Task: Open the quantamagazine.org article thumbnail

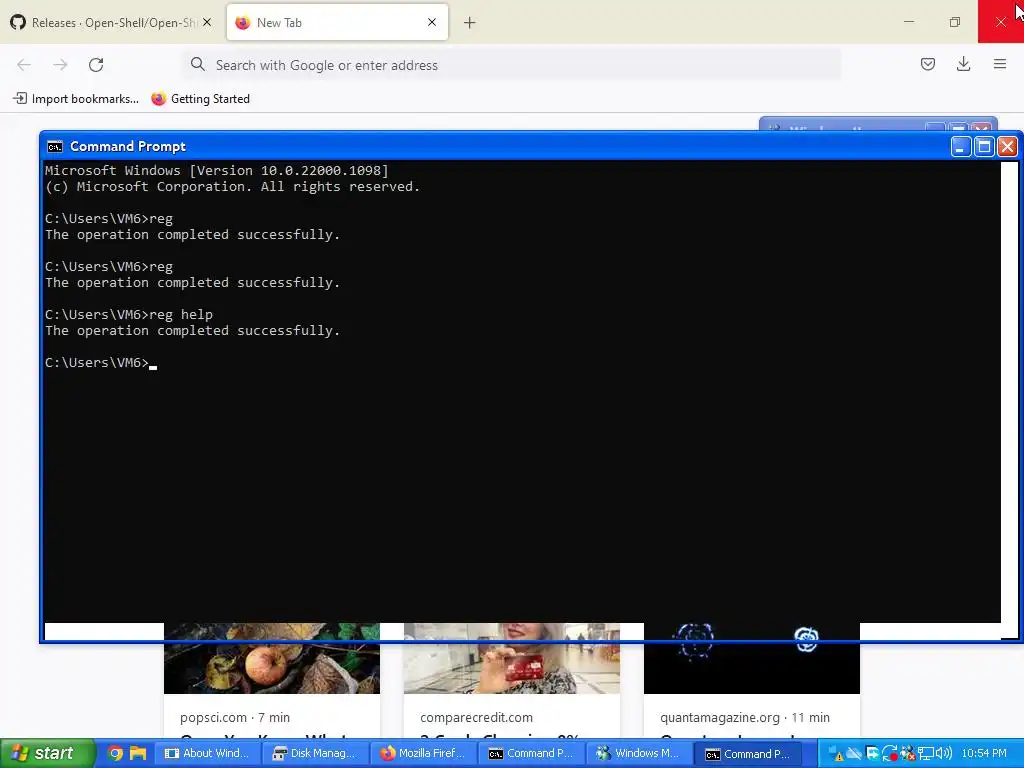Action: point(752,658)
